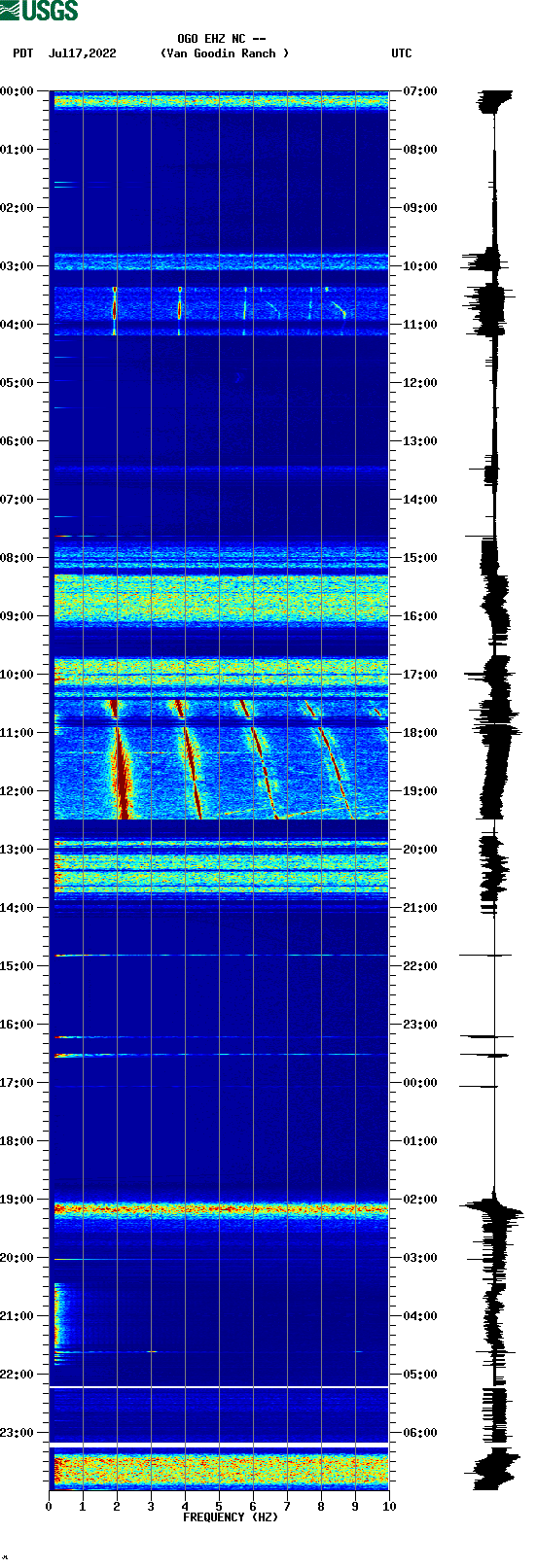Click the 'PDT' timezone label

point(23,53)
